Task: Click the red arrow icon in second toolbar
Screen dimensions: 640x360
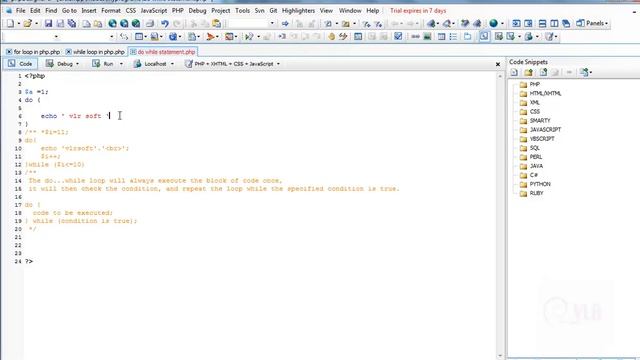Action: tap(210, 37)
